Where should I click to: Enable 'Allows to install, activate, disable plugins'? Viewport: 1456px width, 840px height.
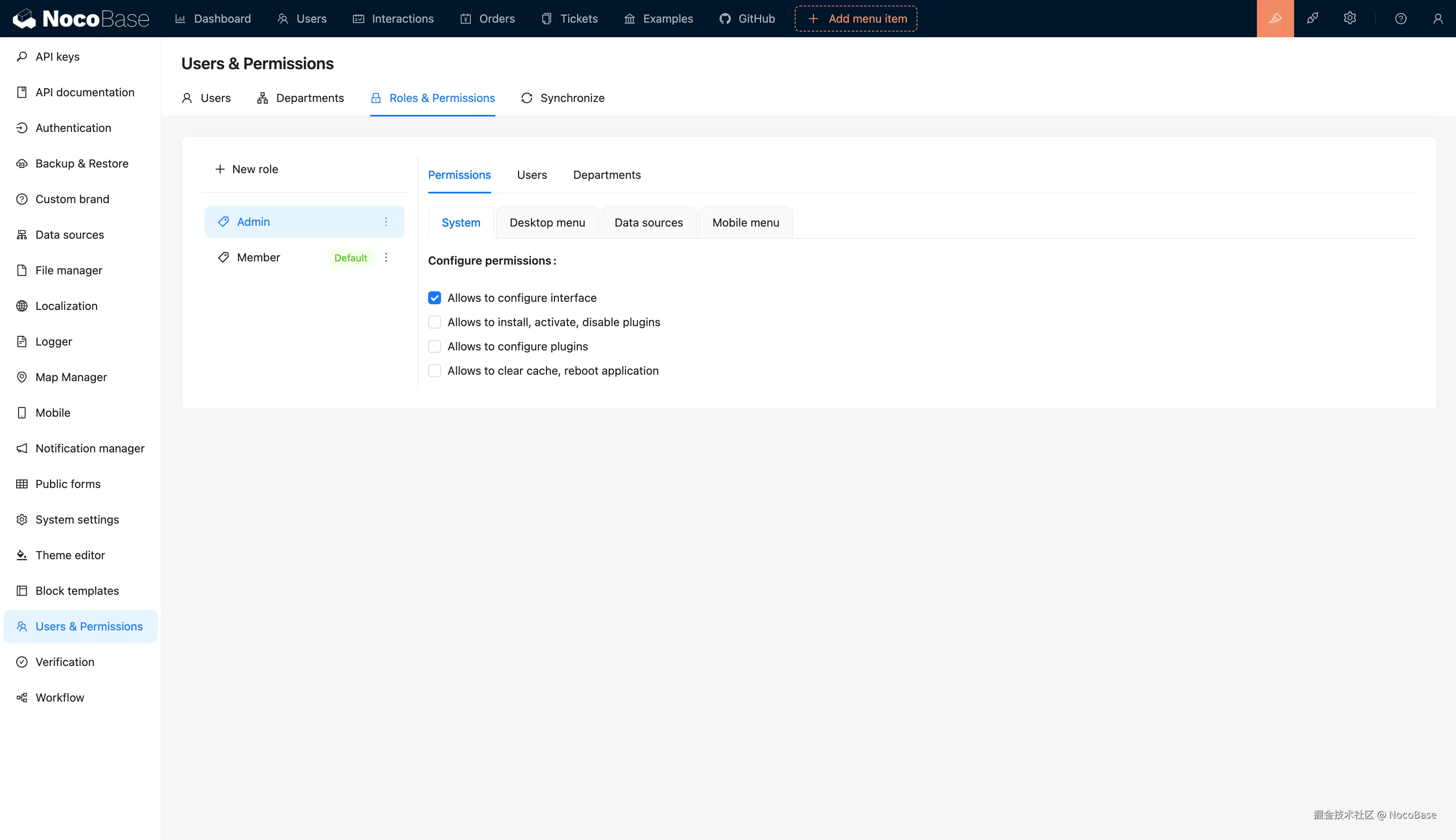pos(435,322)
